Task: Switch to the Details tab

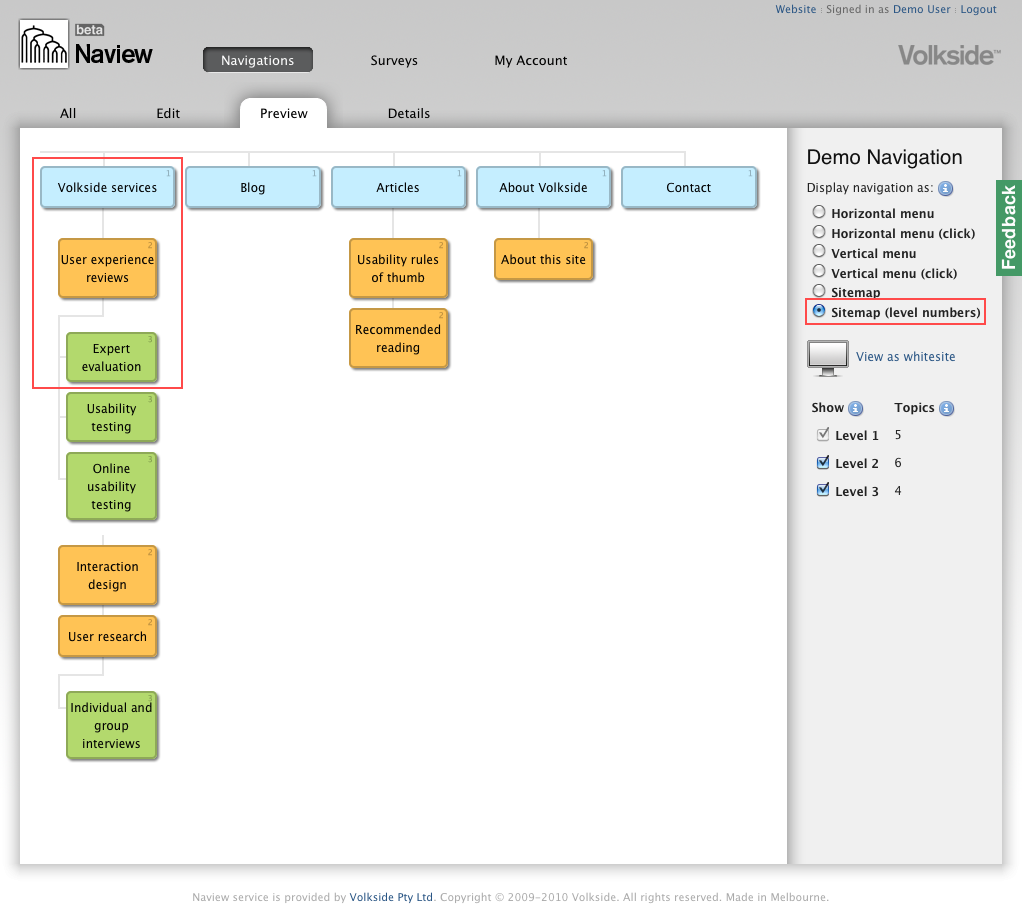Action: pyautogui.click(x=409, y=113)
